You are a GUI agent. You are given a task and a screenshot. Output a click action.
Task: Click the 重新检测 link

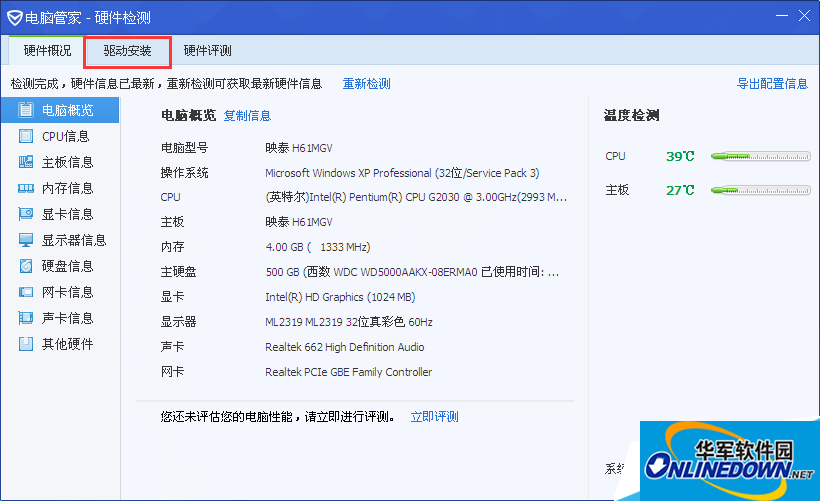pos(367,84)
